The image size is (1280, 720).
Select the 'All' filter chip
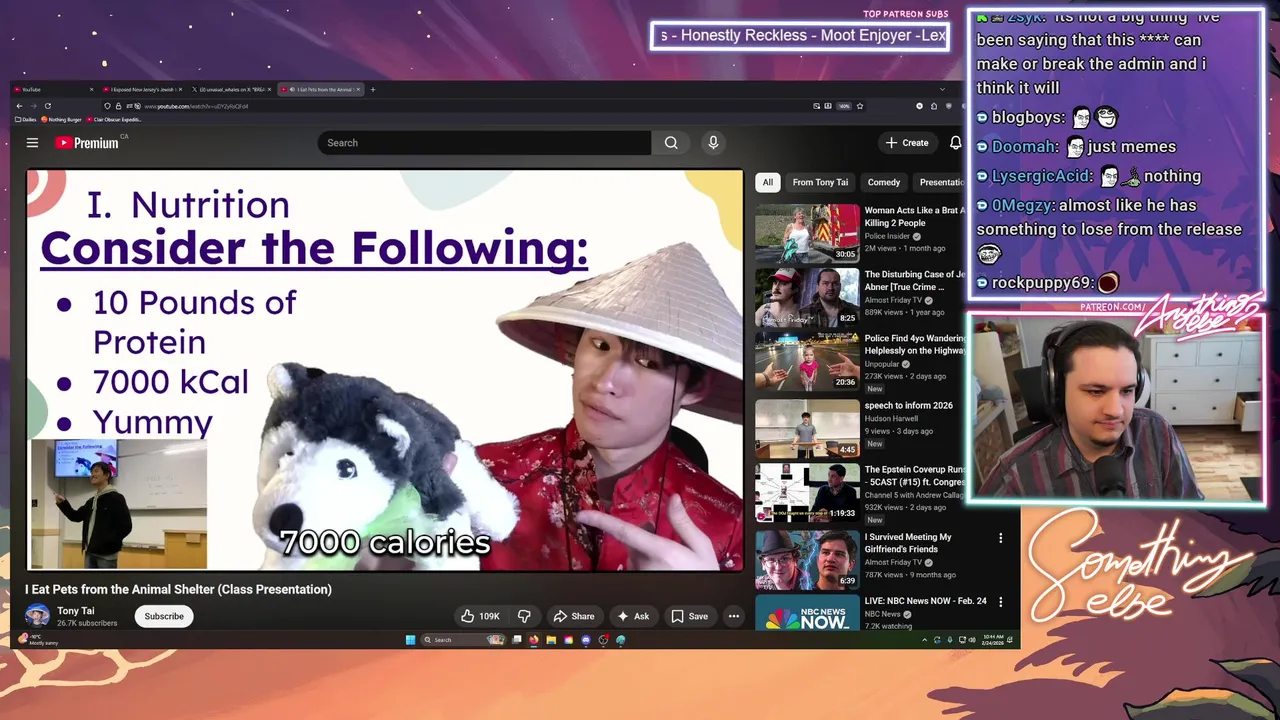click(767, 182)
